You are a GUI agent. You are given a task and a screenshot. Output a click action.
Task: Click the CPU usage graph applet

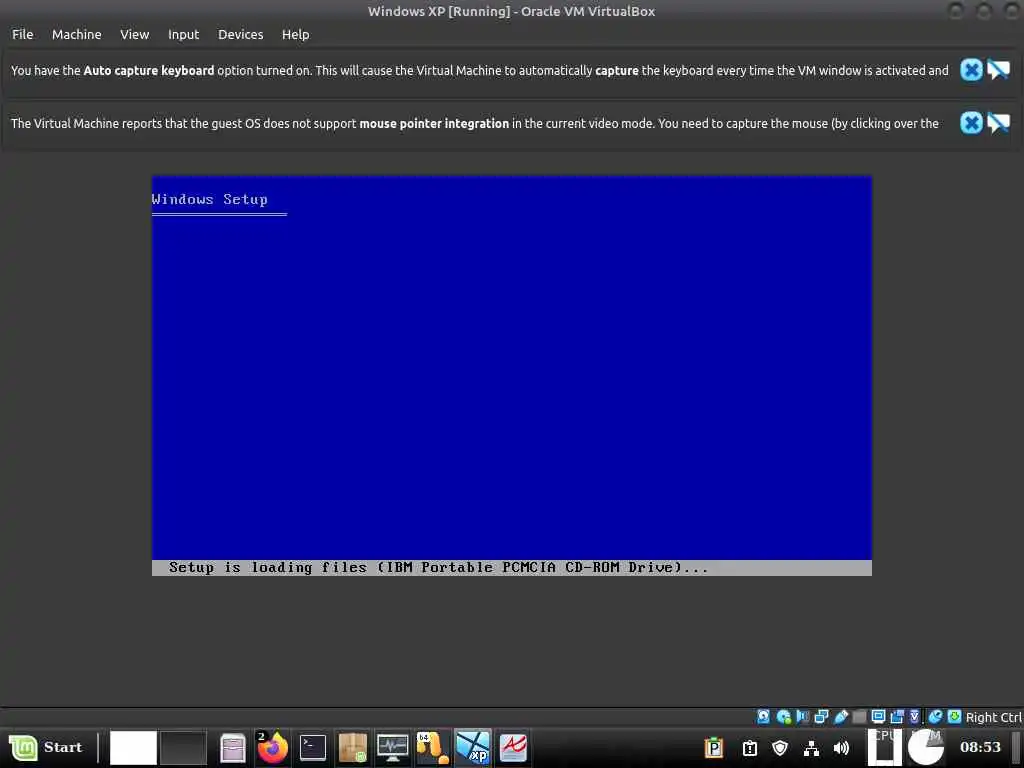click(885, 746)
